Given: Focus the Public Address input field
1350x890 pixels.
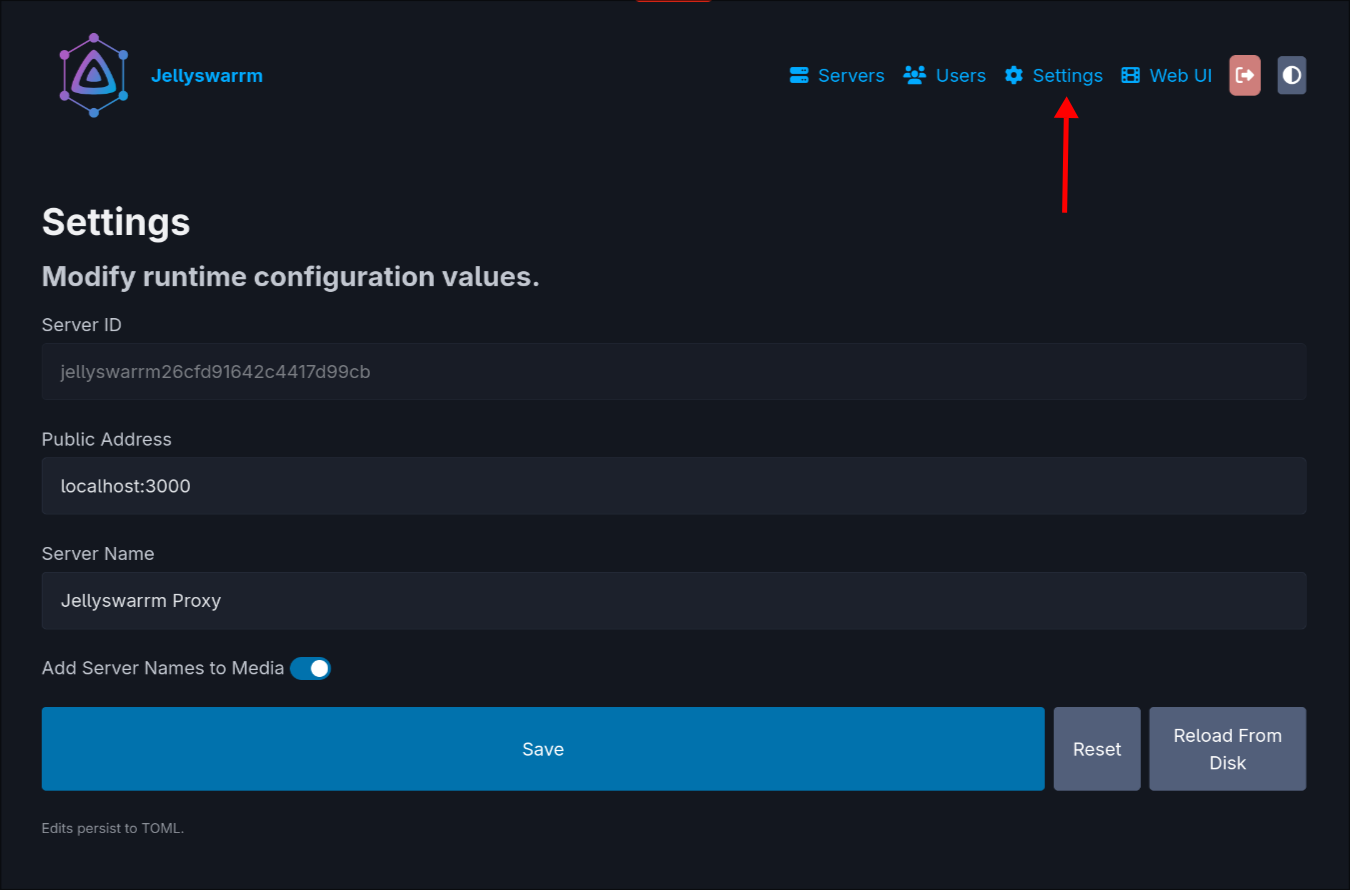Looking at the screenshot, I should pyautogui.click(x=673, y=486).
